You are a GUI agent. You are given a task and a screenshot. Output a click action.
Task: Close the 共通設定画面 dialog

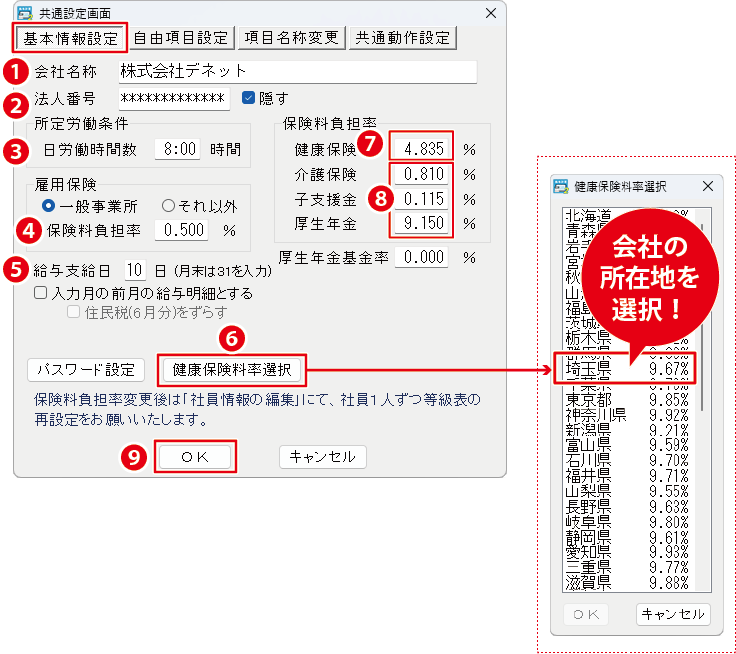(x=490, y=13)
